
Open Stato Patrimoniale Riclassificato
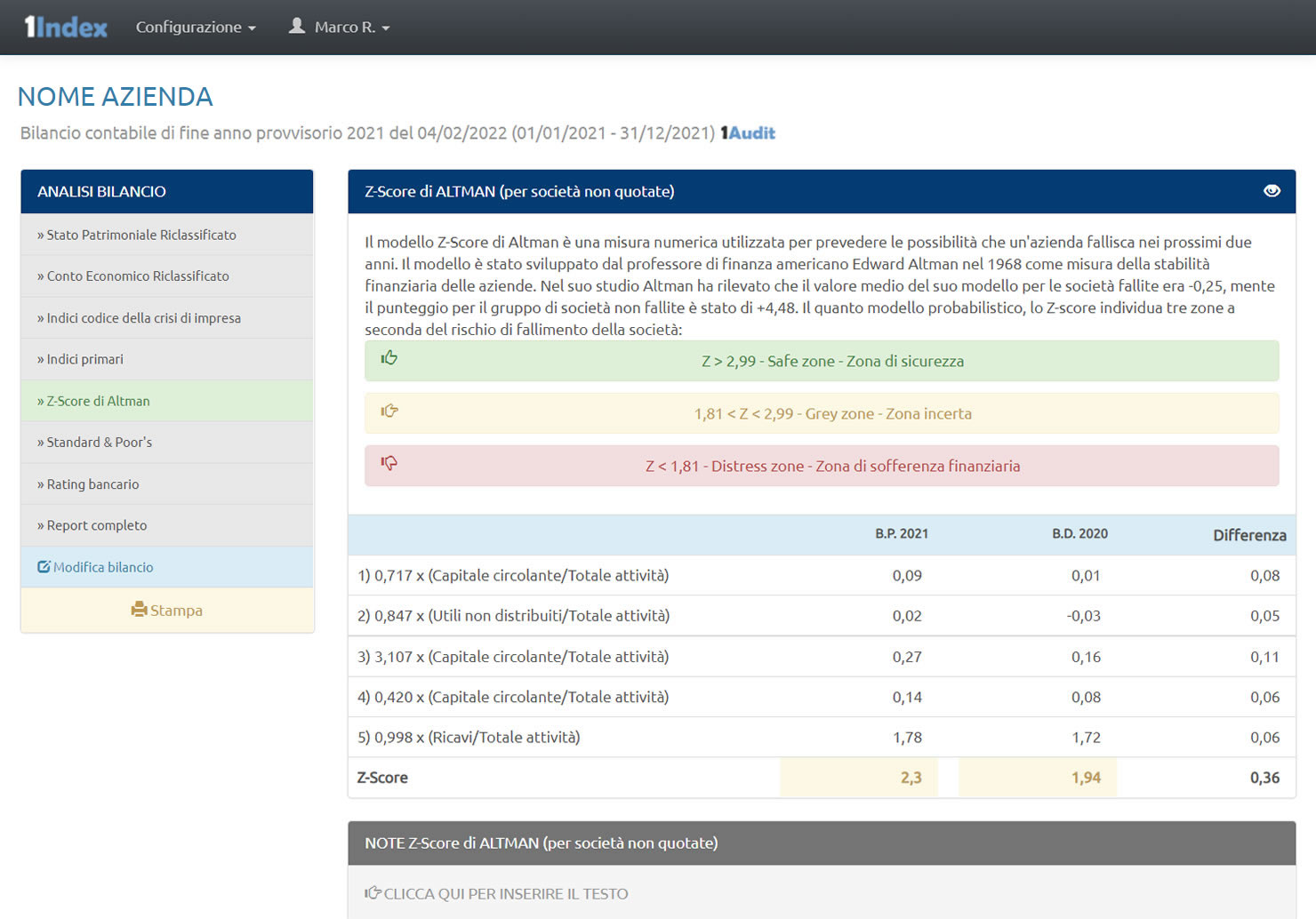167,235
